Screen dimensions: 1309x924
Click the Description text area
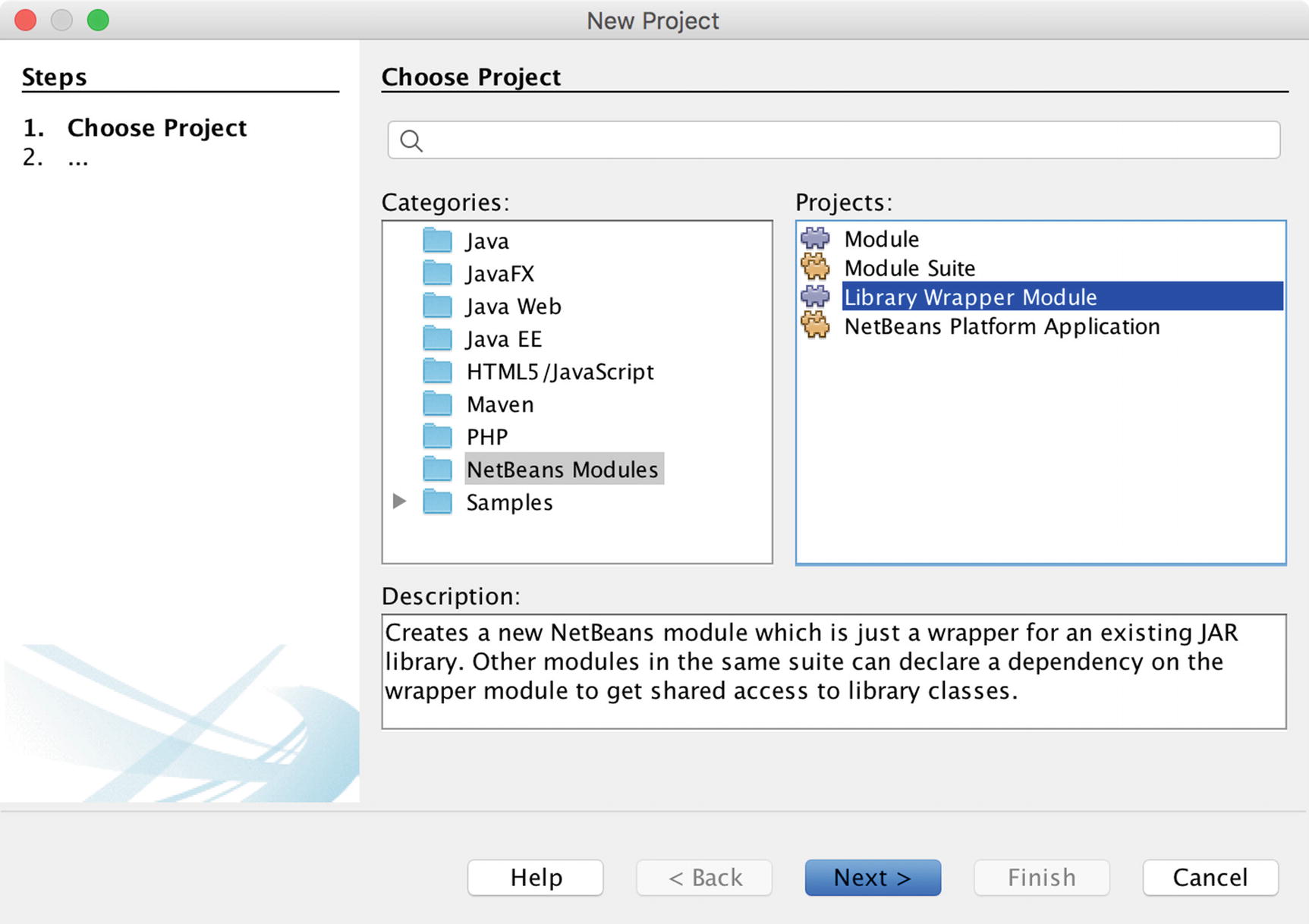tap(834, 671)
